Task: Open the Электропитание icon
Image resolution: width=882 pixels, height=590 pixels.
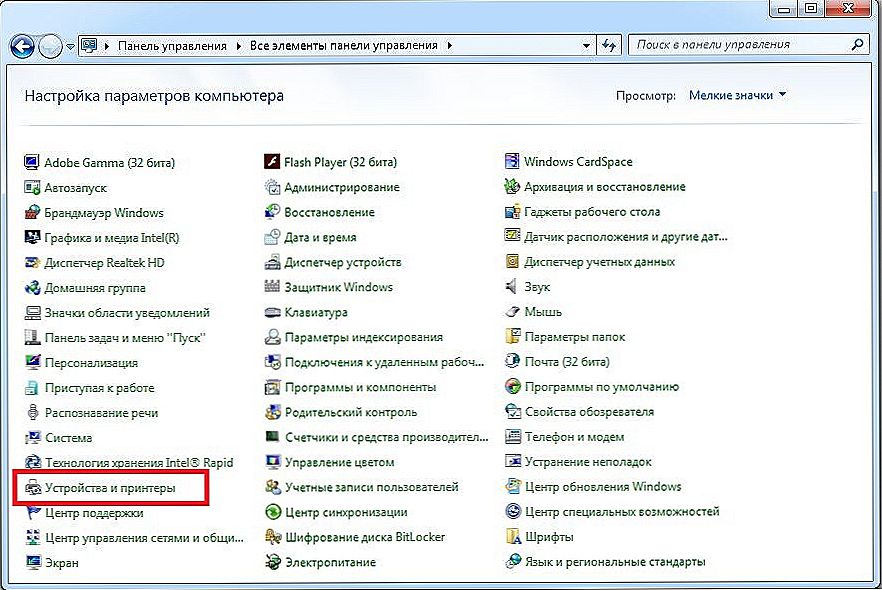Action: tap(273, 562)
